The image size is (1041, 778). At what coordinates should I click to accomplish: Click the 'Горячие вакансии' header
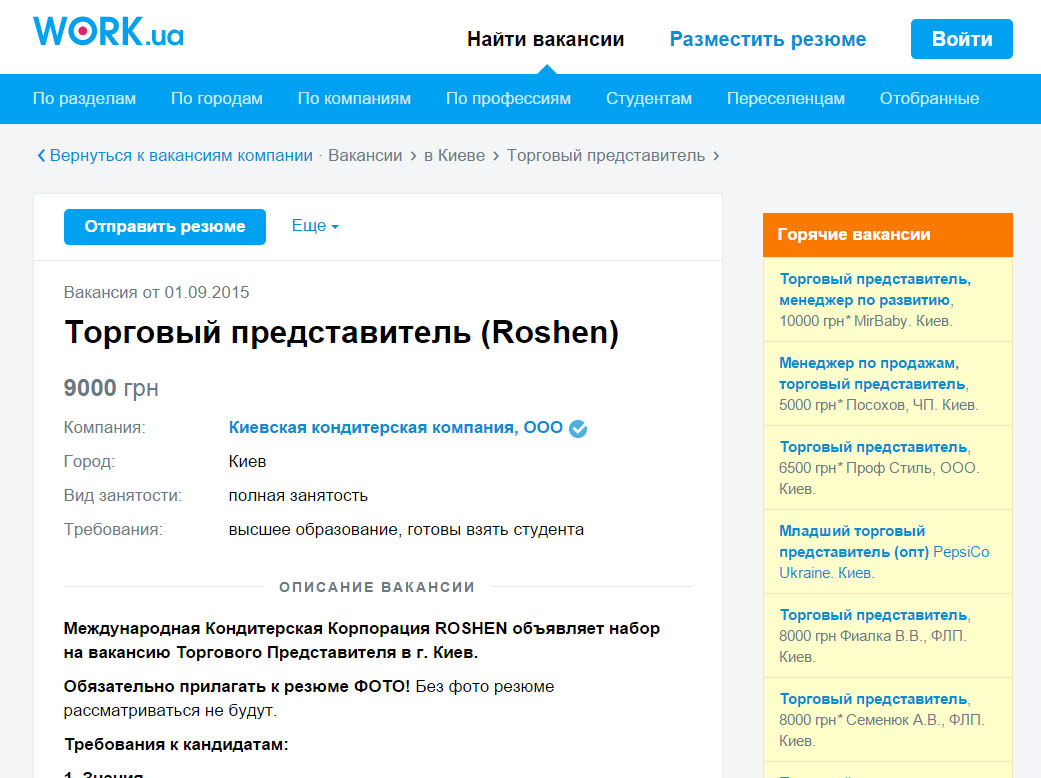(888, 235)
